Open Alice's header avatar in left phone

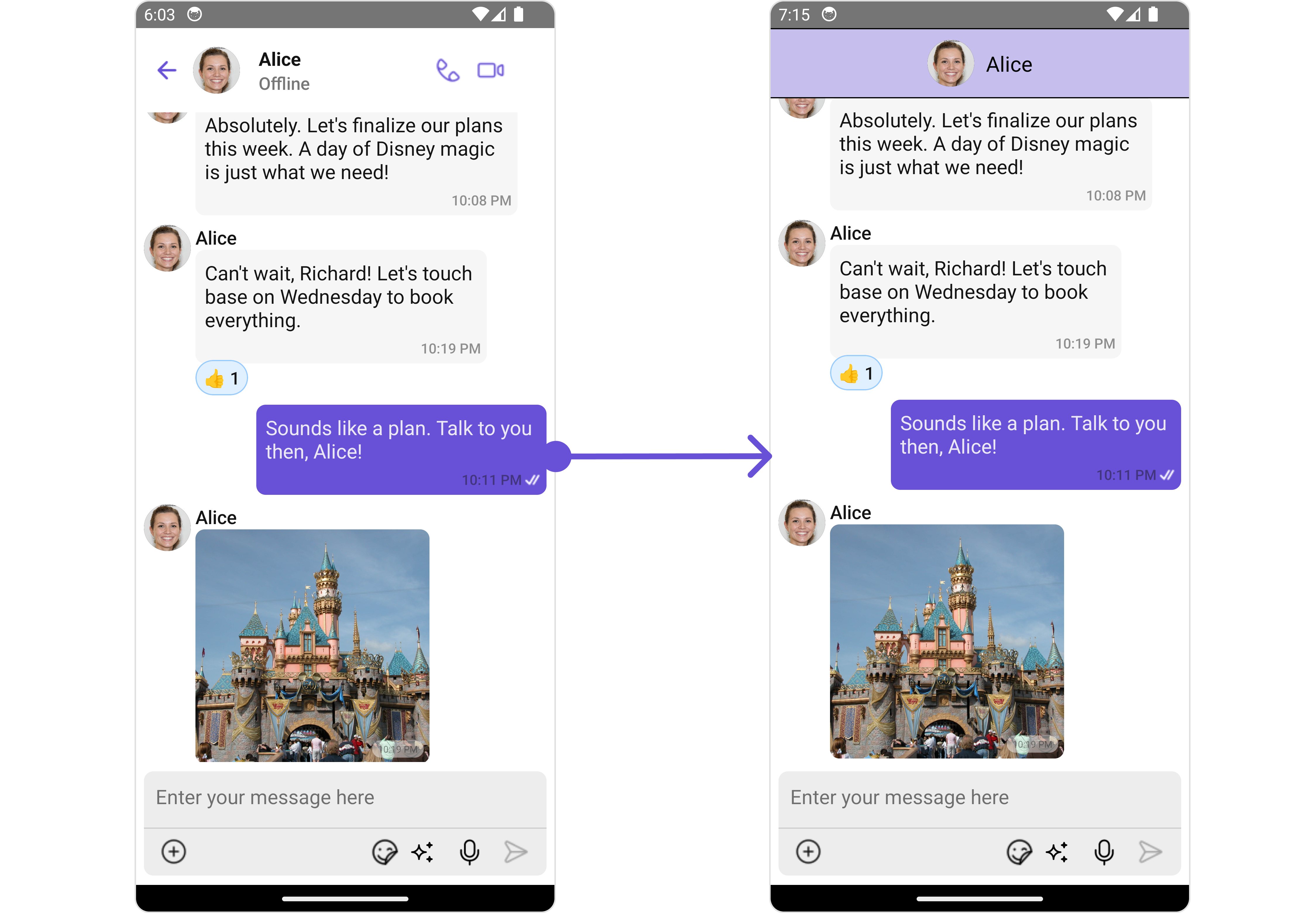216,70
